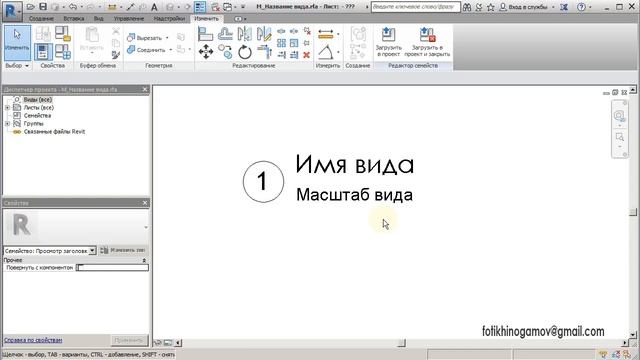The height and width of the screenshot is (360, 640).
Task: Click the highlighted thin lines toggle icon in quick access toolbar
Action: point(200,7)
